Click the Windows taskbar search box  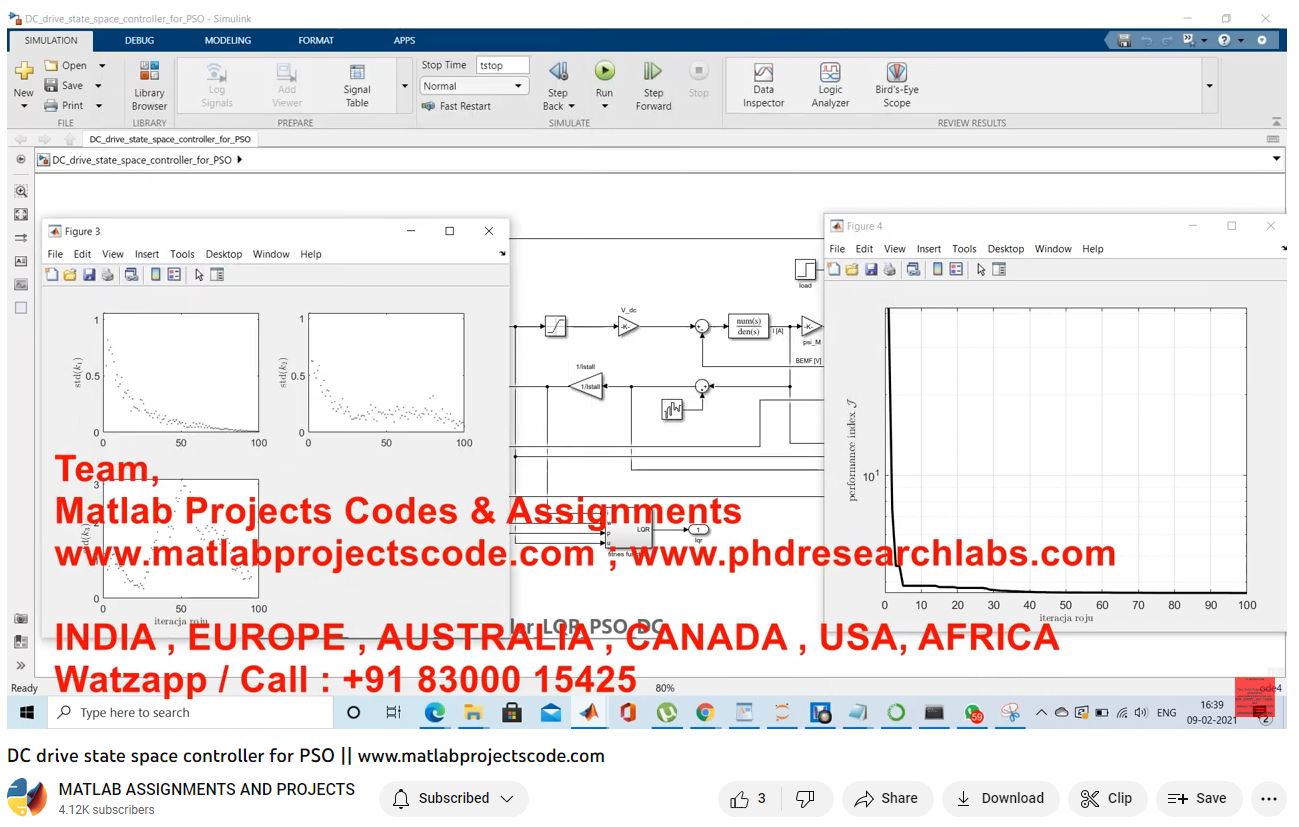190,713
